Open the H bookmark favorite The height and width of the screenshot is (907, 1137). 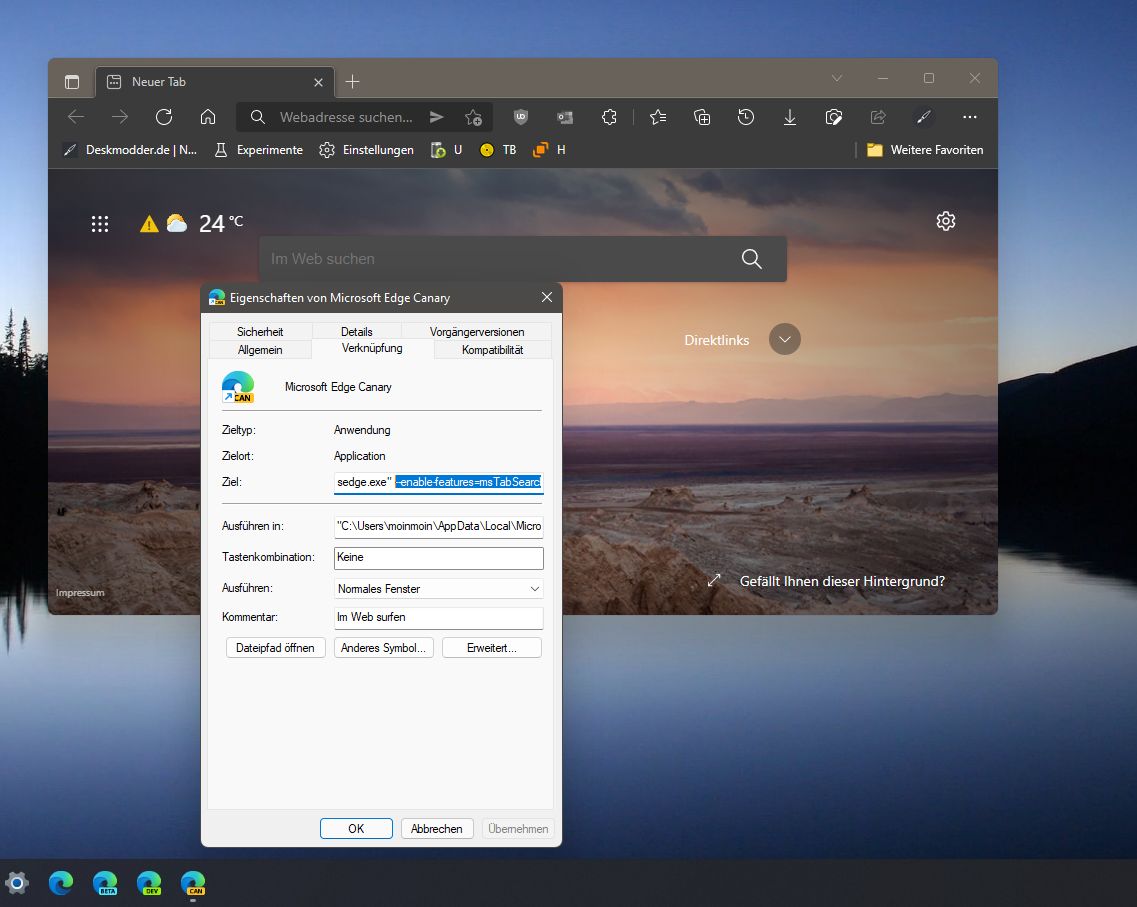pos(549,150)
